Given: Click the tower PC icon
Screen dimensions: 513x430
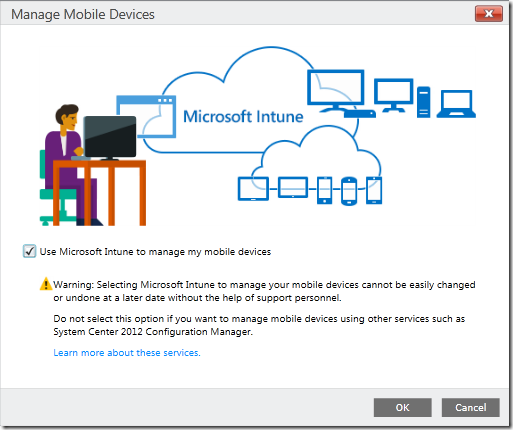Looking at the screenshot, I should coord(423,102).
